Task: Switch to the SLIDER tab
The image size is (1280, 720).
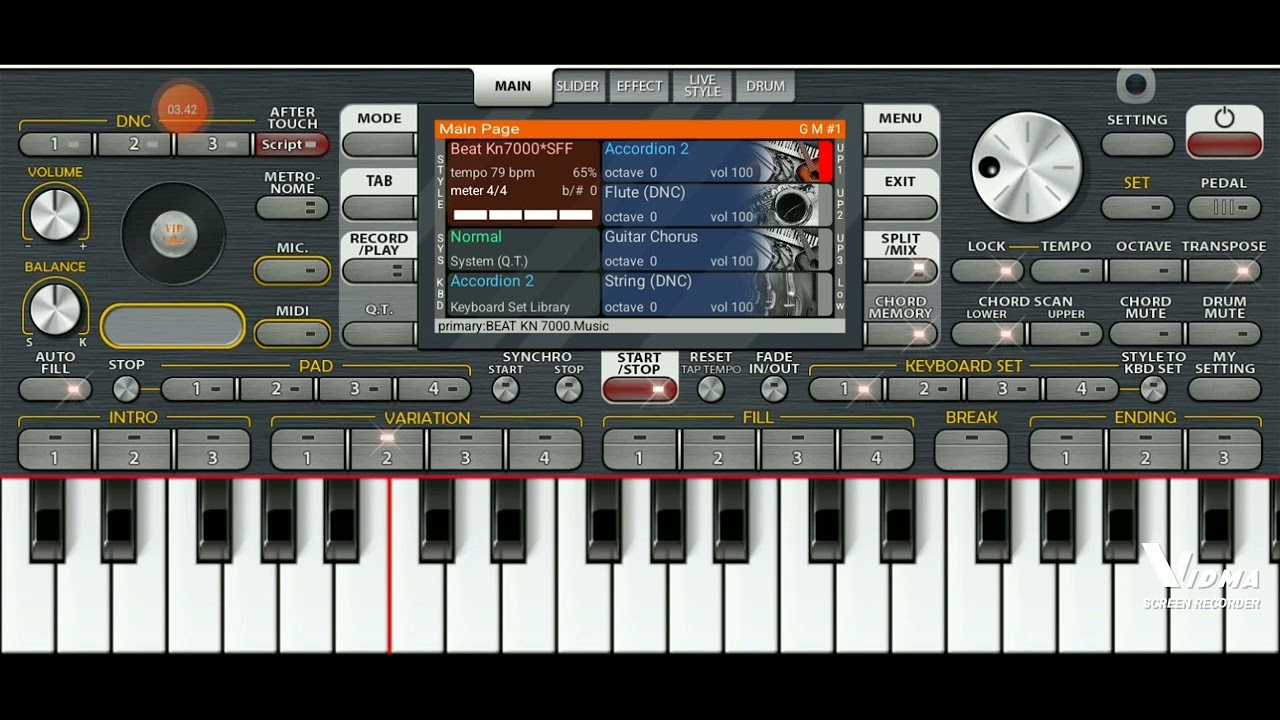Action: (577, 86)
